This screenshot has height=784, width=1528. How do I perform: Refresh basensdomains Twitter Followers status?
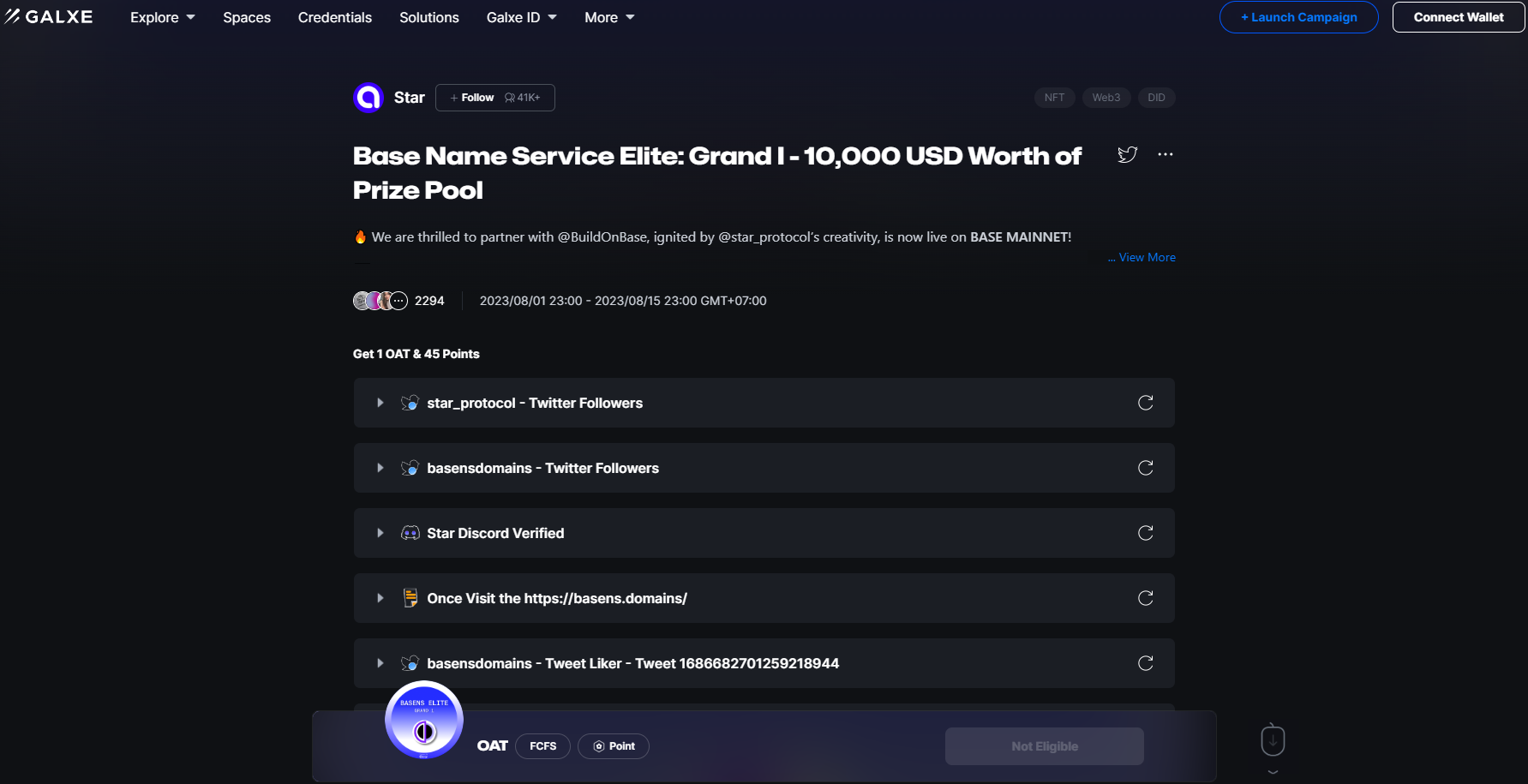click(x=1146, y=468)
